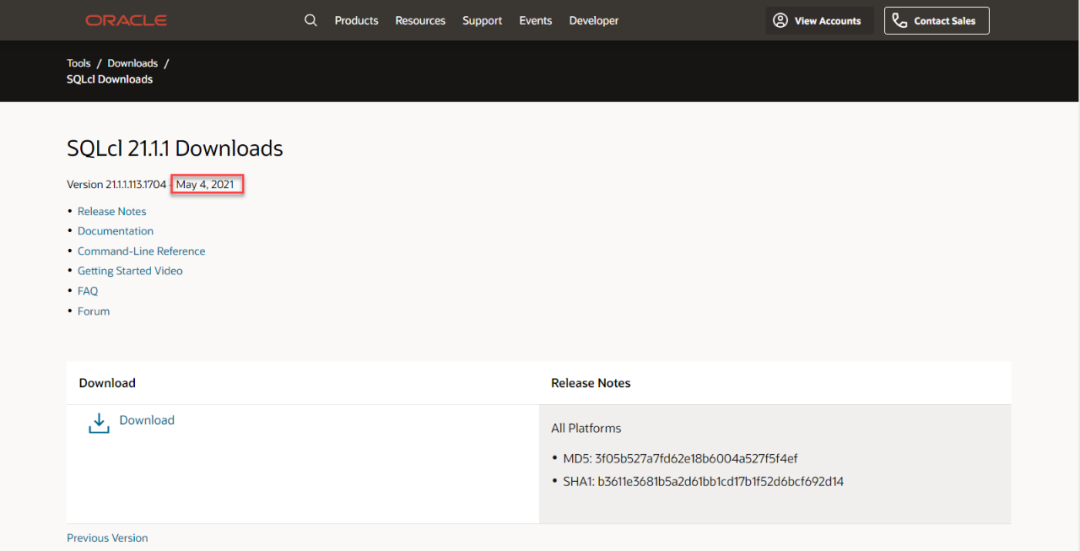Open the Resources menu
The height and width of the screenshot is (551, 1080).
click(x=420, y=20)
